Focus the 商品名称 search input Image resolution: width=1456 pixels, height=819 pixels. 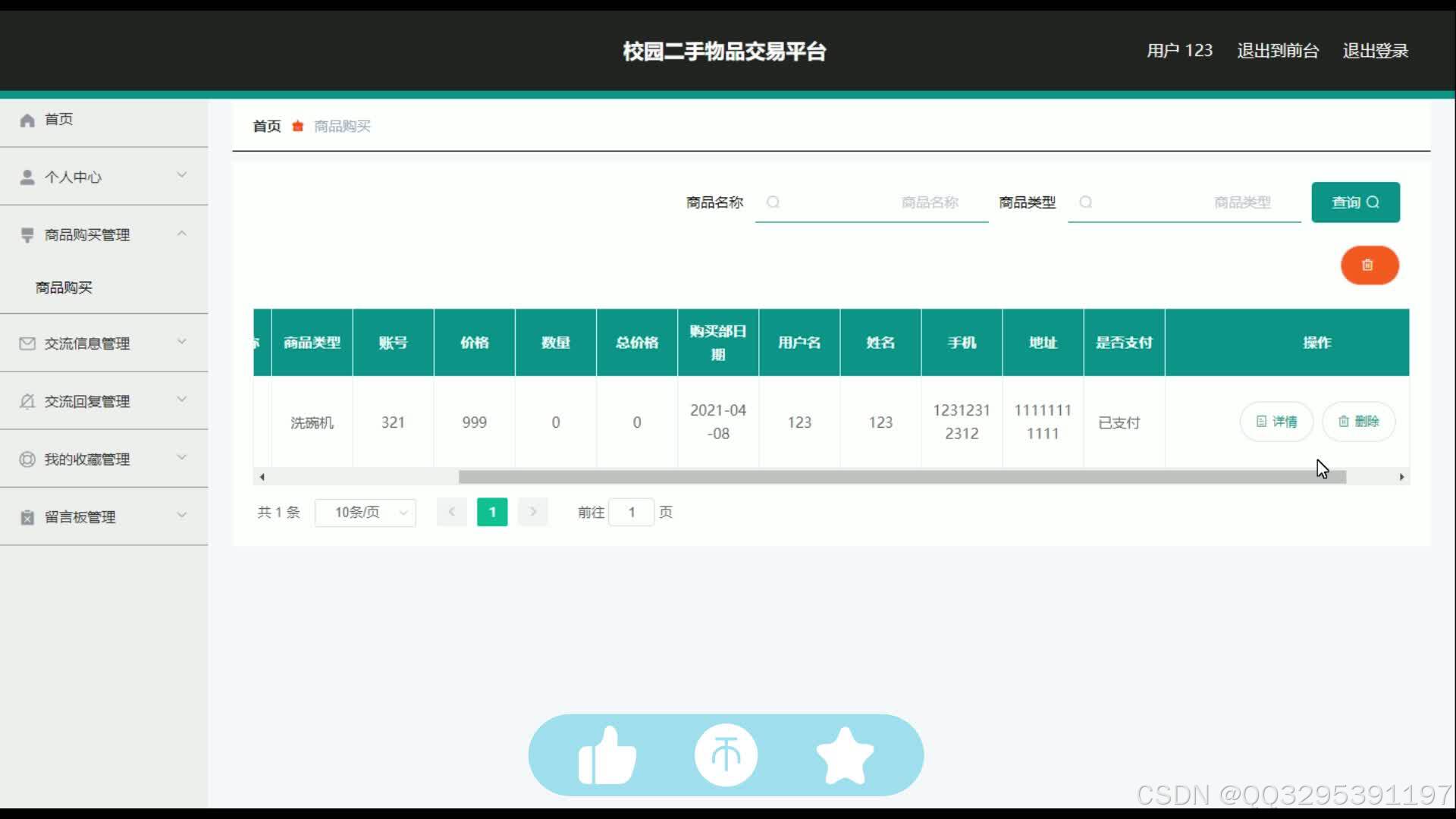[x=872, y=202]
